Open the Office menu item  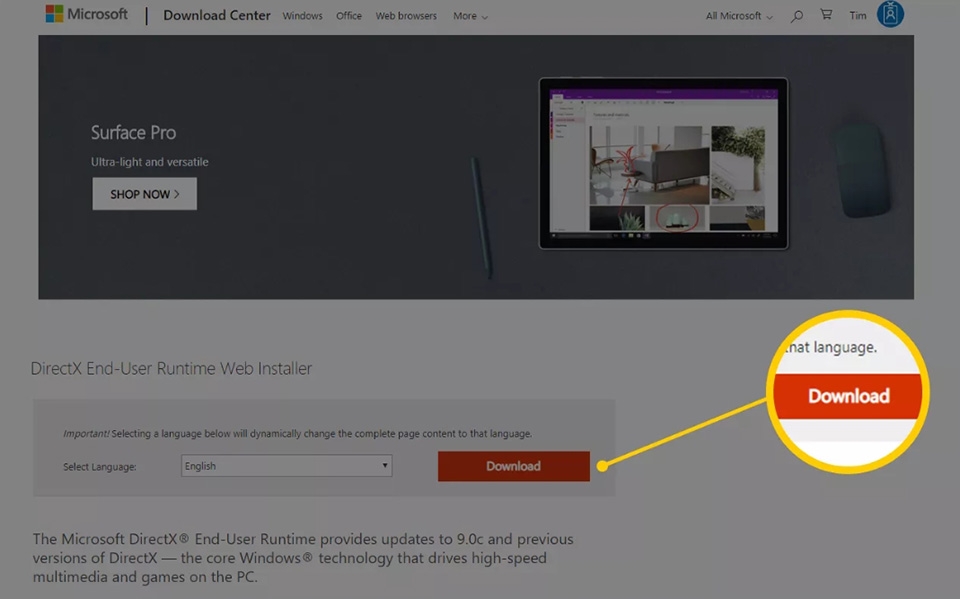point(349,16)
